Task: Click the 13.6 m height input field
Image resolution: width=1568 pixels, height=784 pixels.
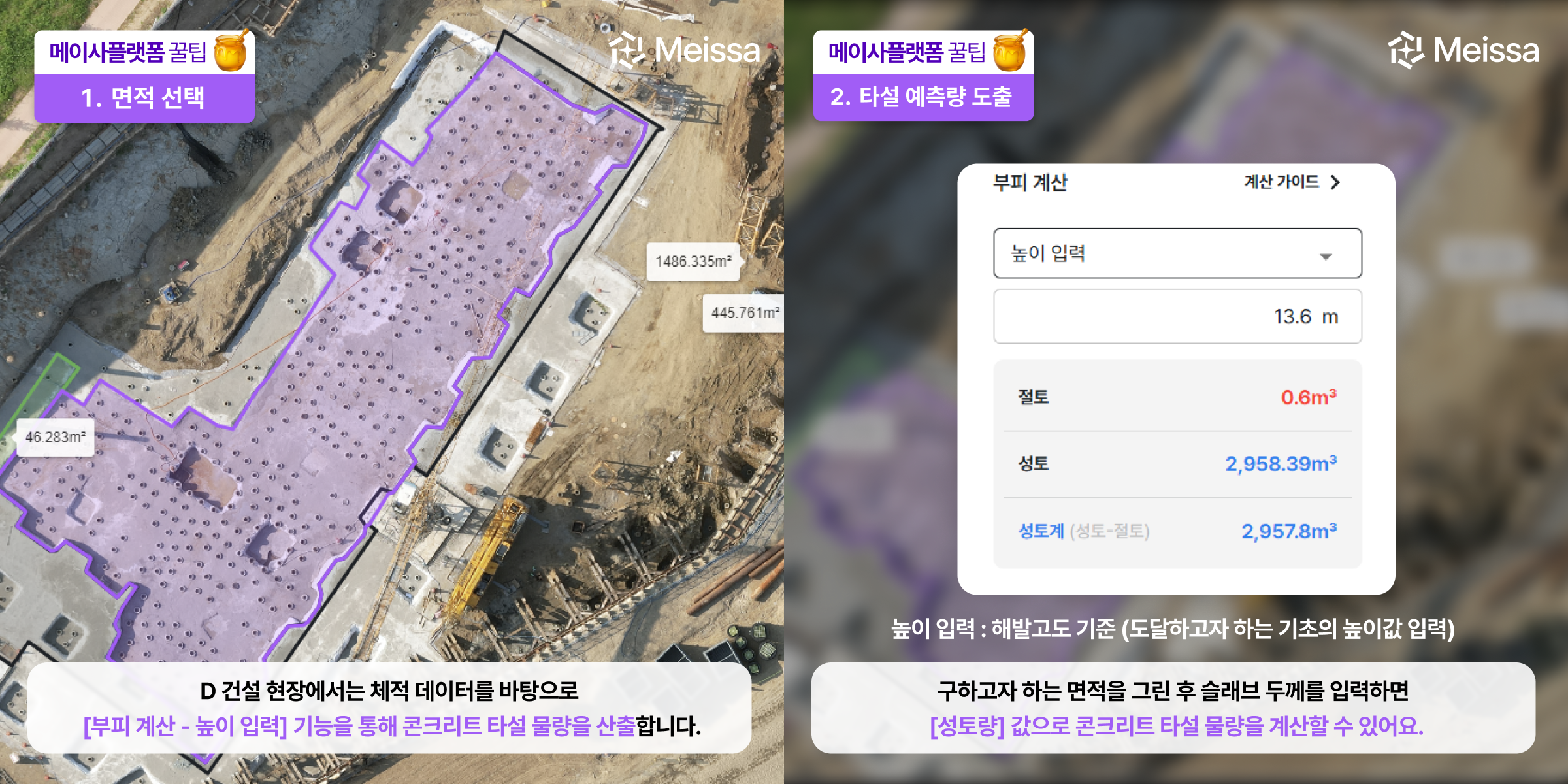Action: point(1177,316)
